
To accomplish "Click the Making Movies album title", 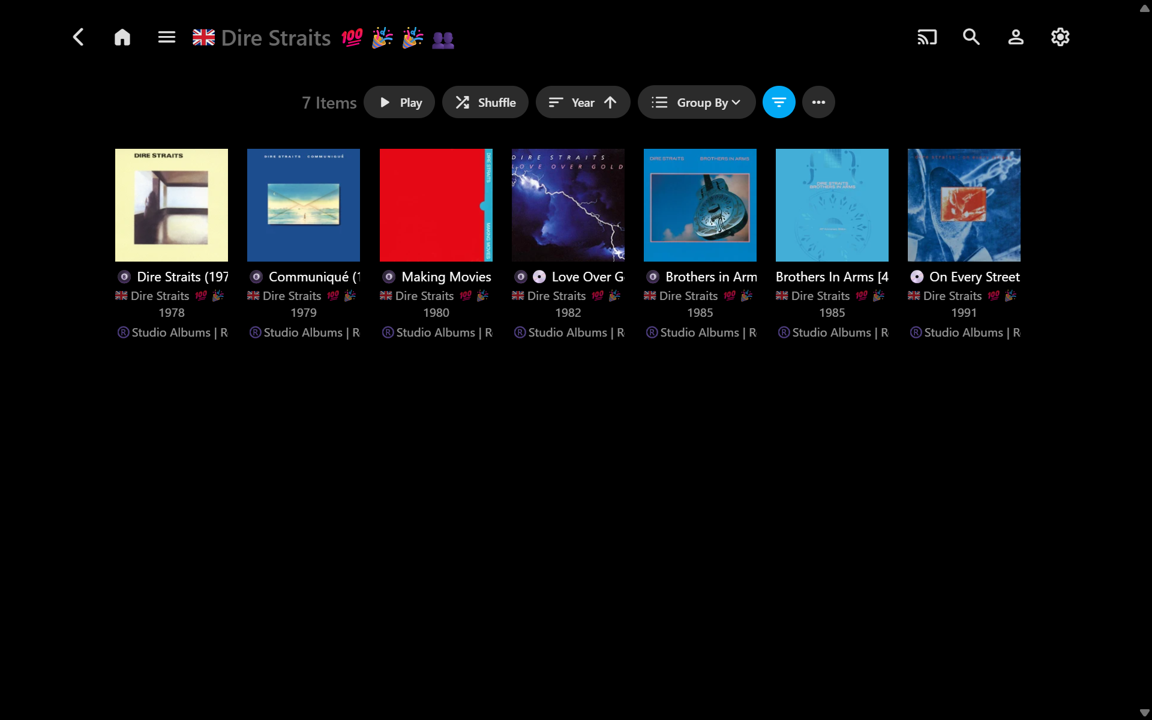I will click(446, 277).
